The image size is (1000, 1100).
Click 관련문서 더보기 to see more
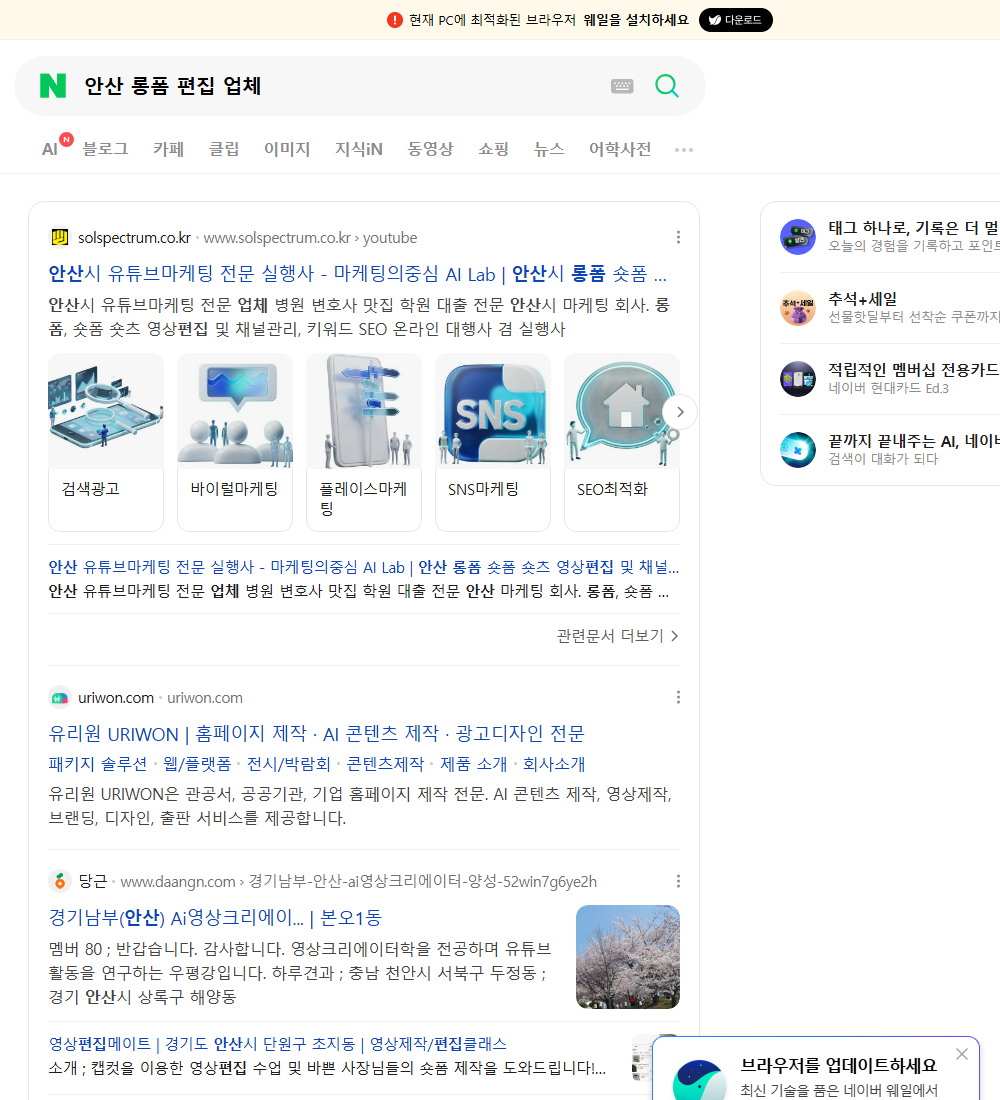point(618,636)
